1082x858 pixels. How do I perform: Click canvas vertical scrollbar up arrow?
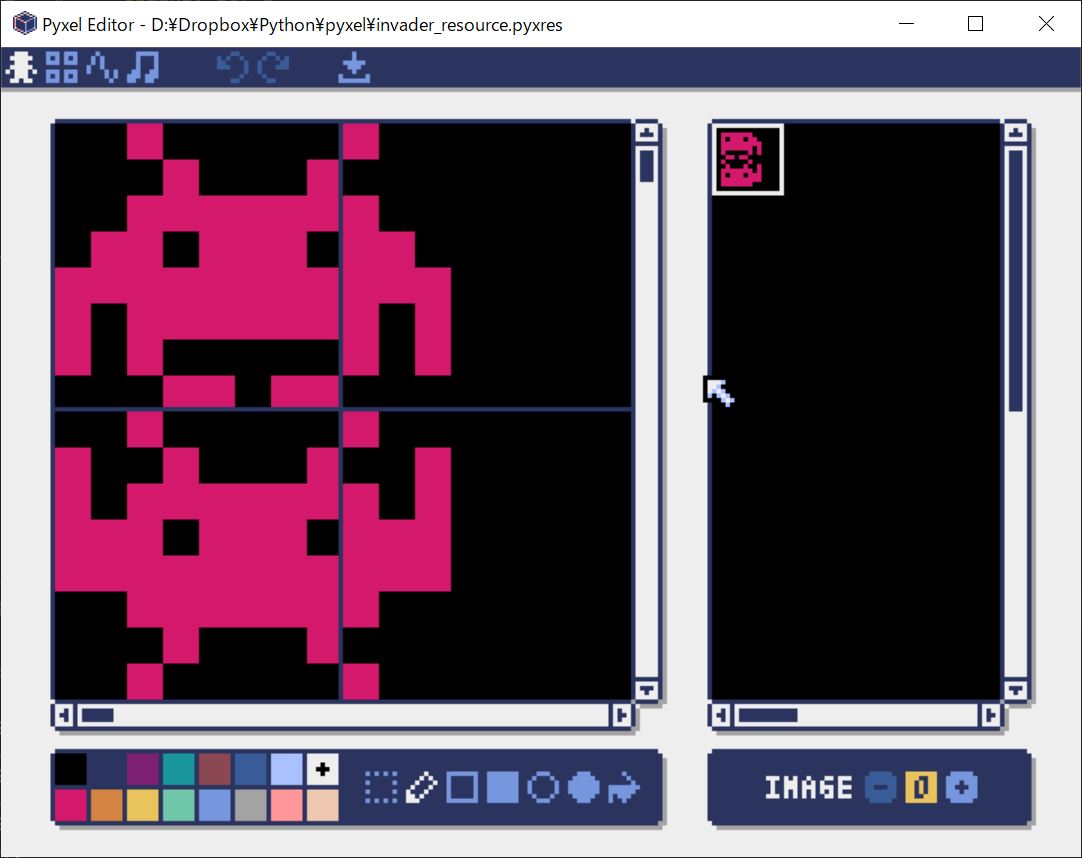(647, 132)
